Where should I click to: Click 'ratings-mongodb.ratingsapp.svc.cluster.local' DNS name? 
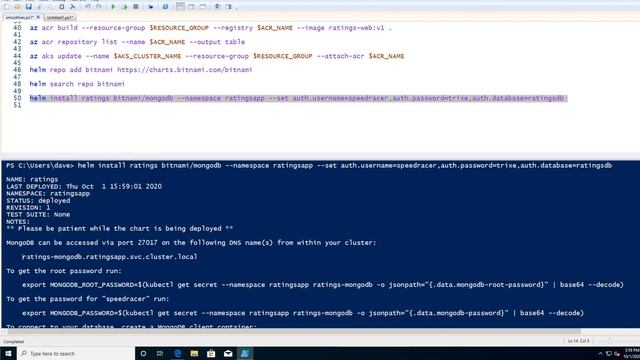pyautogui.click(x=109, y=257)
